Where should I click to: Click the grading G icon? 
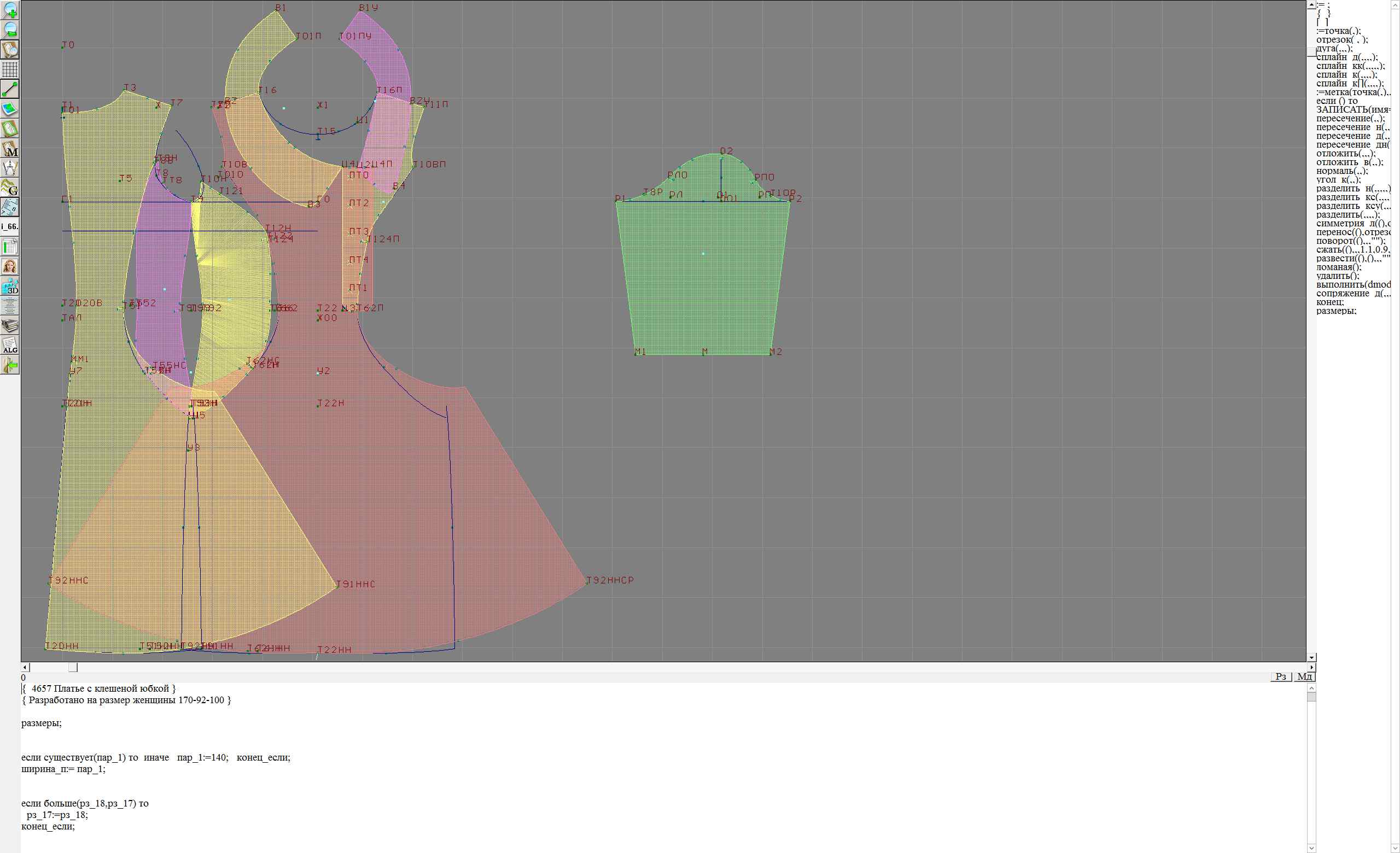(10, 188)
